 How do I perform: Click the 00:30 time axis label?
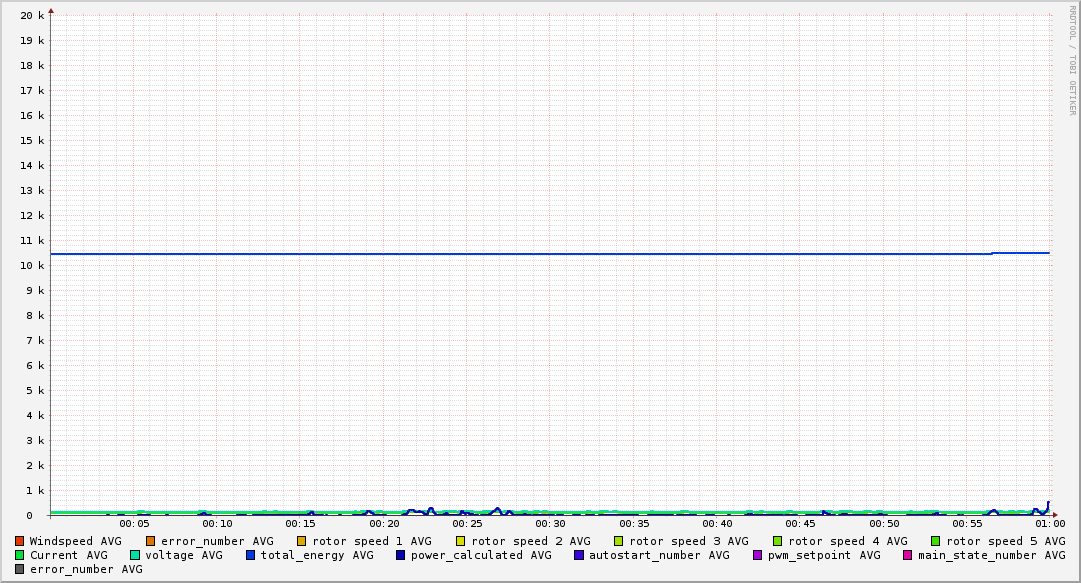coord(550,523)
